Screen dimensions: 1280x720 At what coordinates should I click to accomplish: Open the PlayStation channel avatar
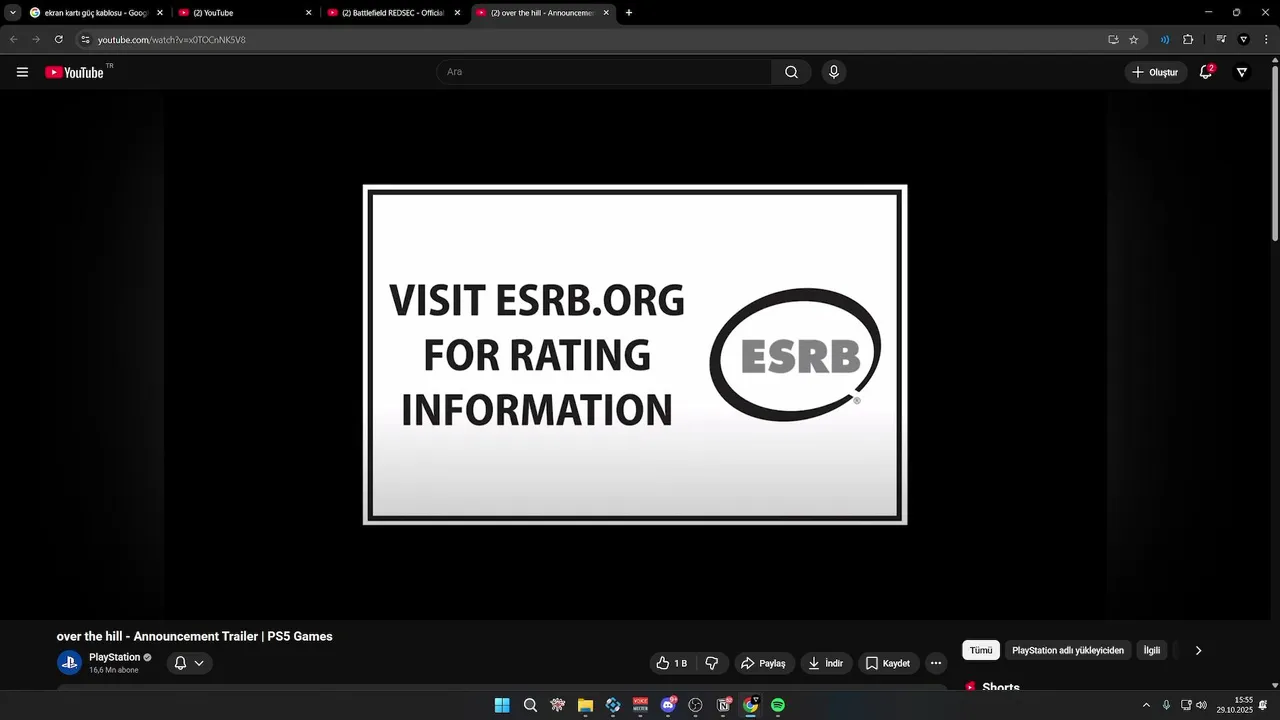coord(69,662)
